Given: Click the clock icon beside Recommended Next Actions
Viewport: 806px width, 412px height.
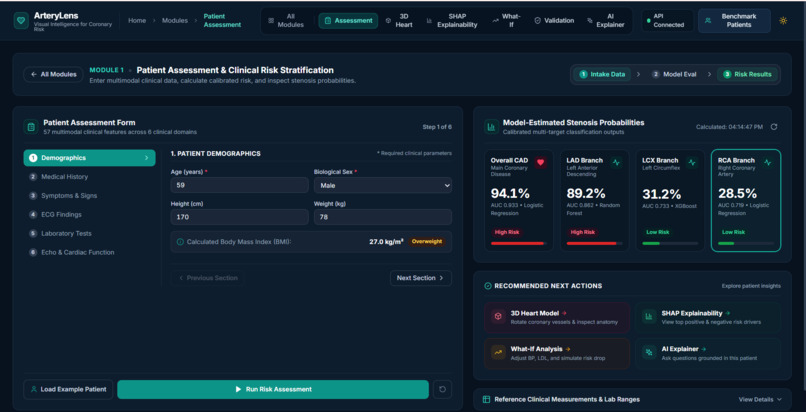Looking at the screenshot, I should pos(488,286).
